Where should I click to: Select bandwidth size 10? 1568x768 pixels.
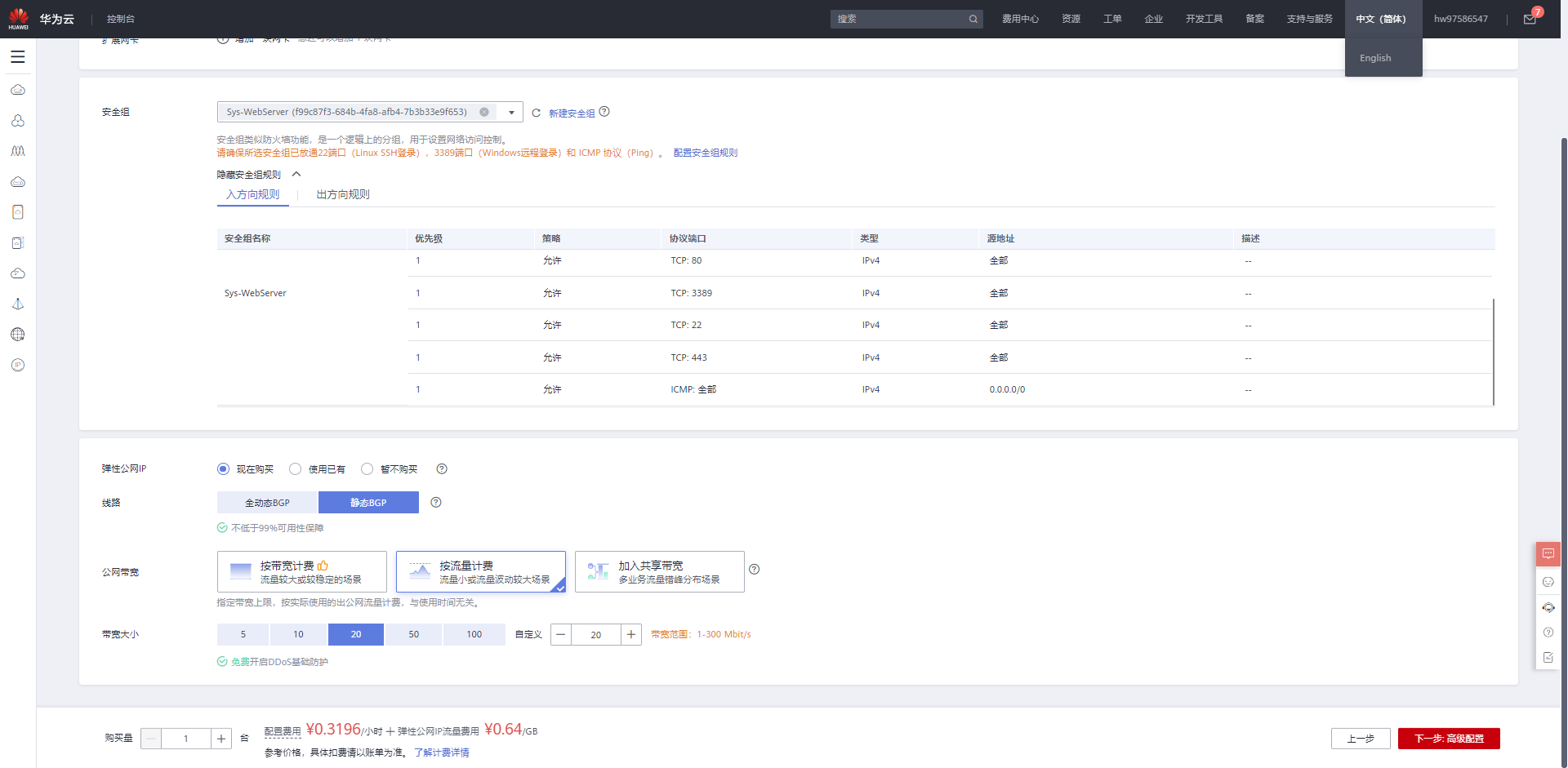[x=298, y=634]
